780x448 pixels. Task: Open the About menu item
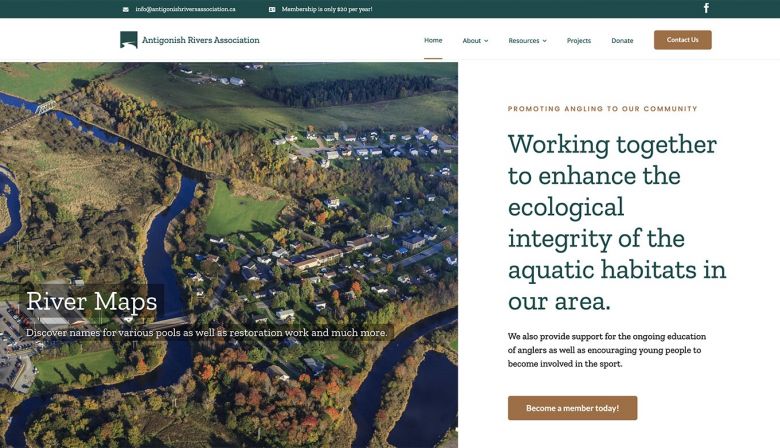click(x=471, y=41)
